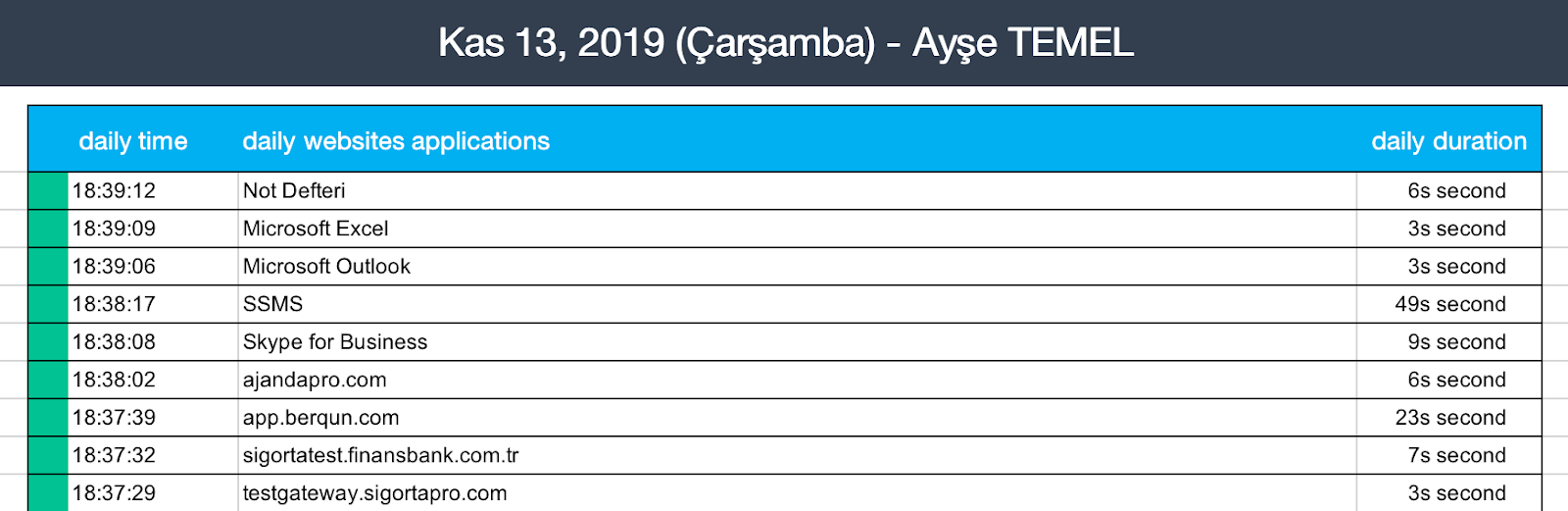Click the 49s second duration cell
The width and height of the screenshot is (1568, 511).
coord(1449,304)
